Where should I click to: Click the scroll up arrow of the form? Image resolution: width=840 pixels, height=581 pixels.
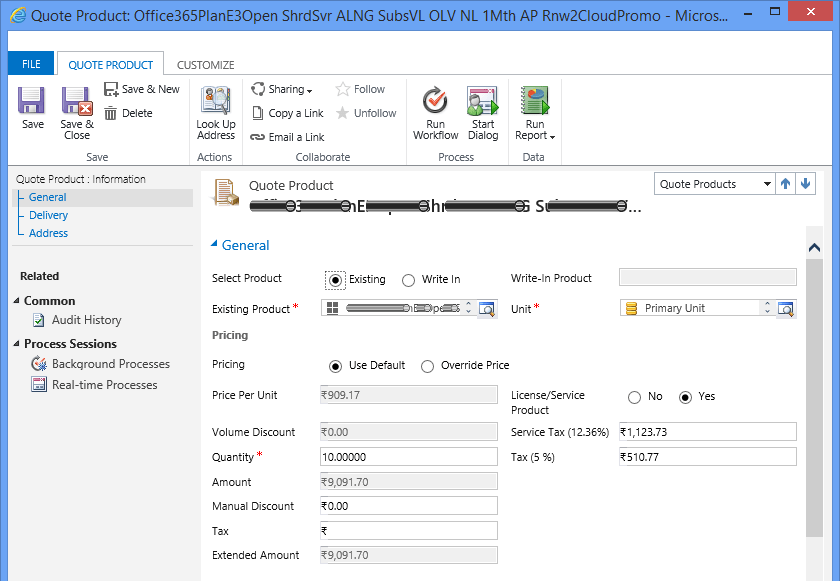pyautogui.click(x=814, y=247)
